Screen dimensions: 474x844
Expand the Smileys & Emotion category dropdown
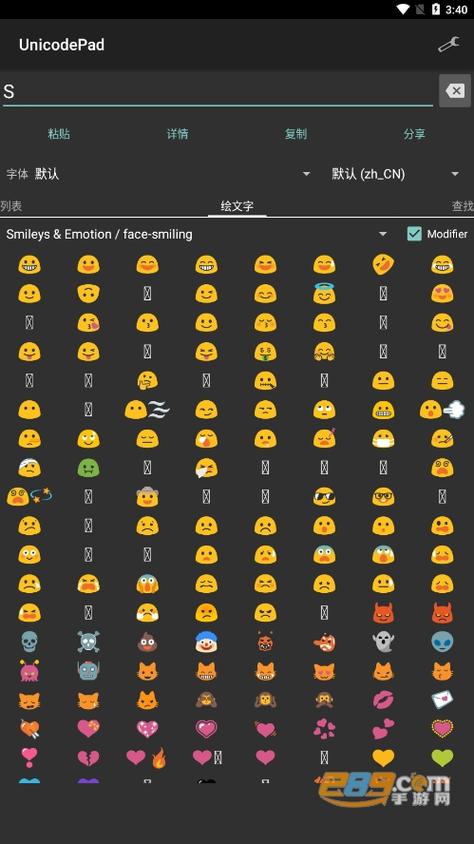(x=197, y=234)
